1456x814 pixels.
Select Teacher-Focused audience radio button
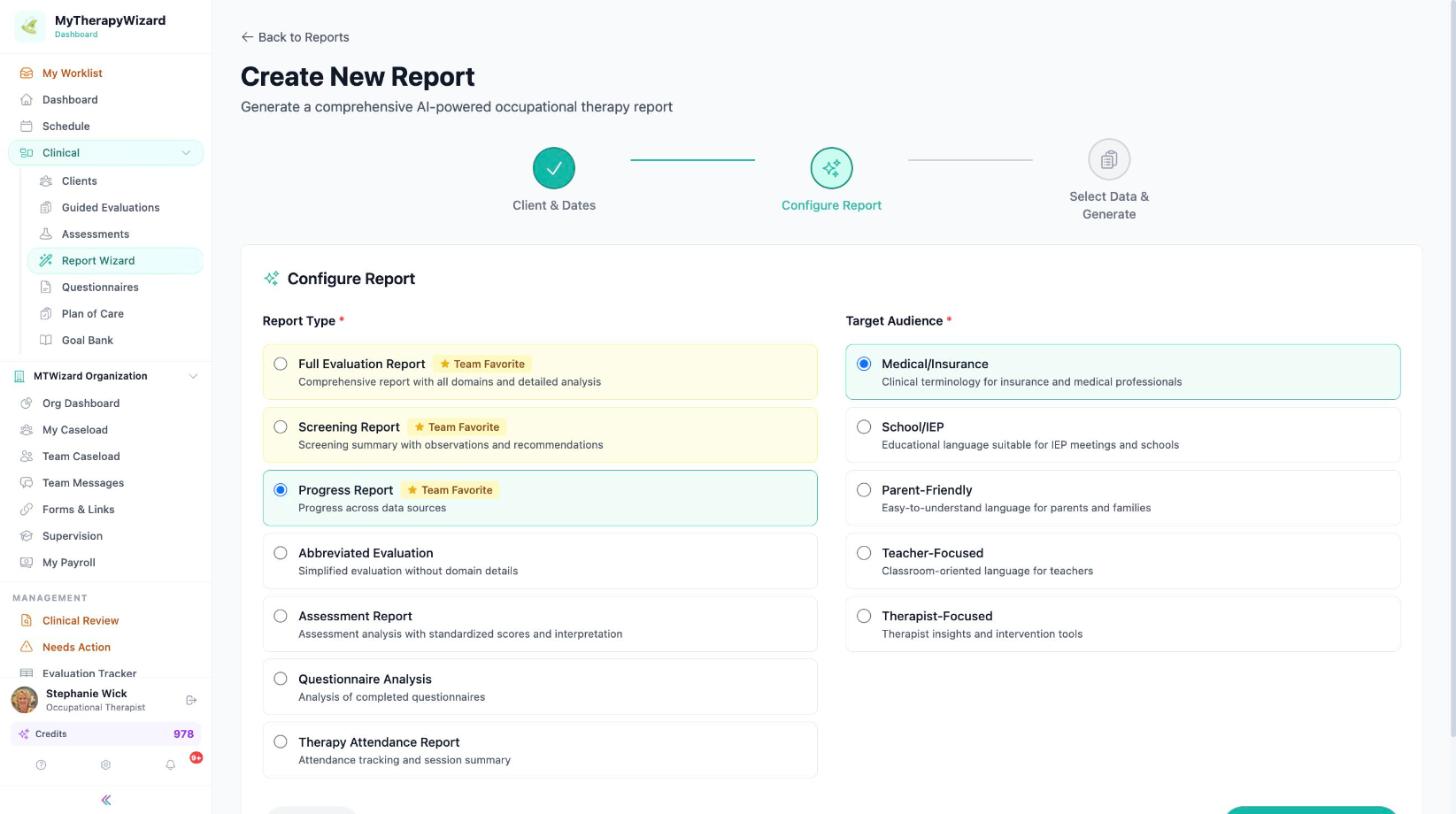(864, 553)
